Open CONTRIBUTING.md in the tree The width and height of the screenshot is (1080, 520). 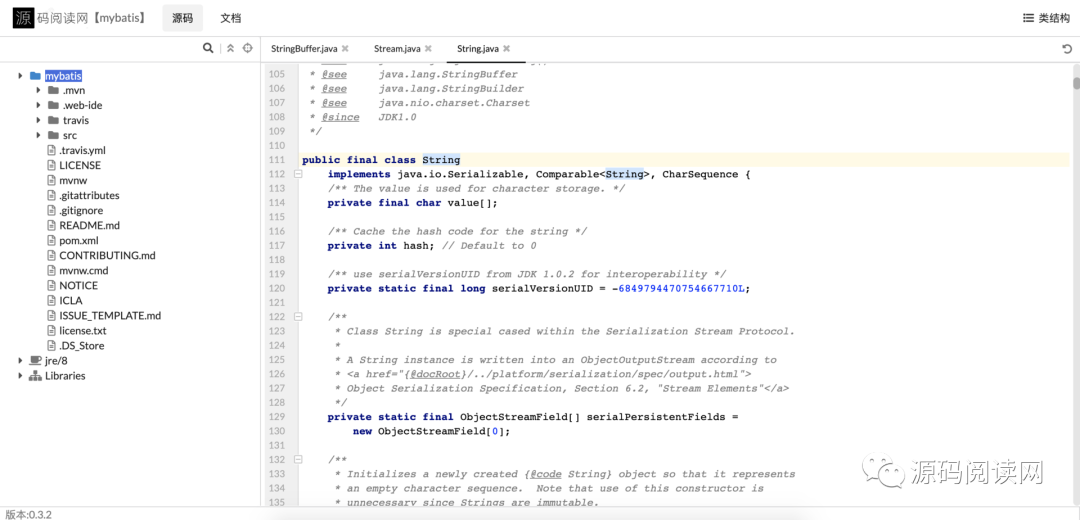point(107,256)
